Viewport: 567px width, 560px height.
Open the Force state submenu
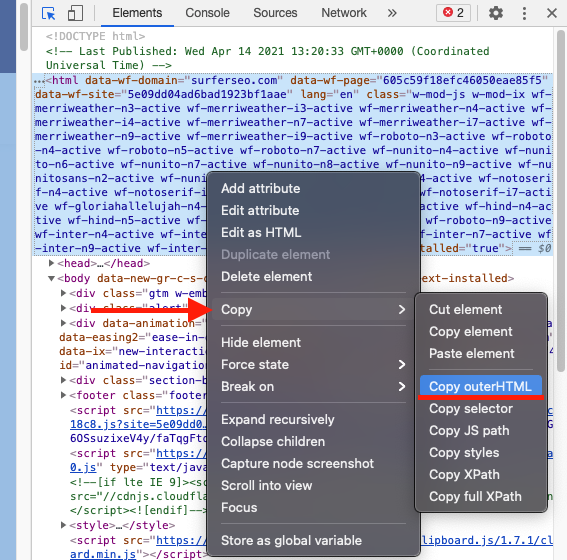[x=314, y=364]
